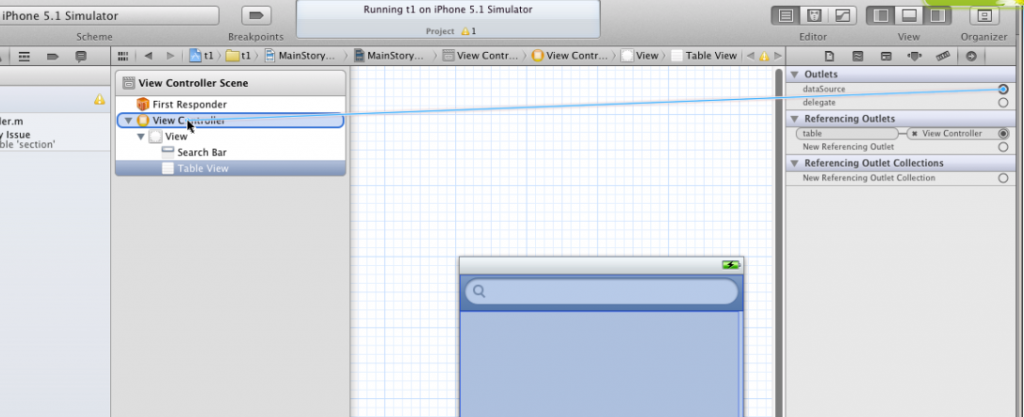Select the 'ler.m' issue file row

click(x=55, y=121)
